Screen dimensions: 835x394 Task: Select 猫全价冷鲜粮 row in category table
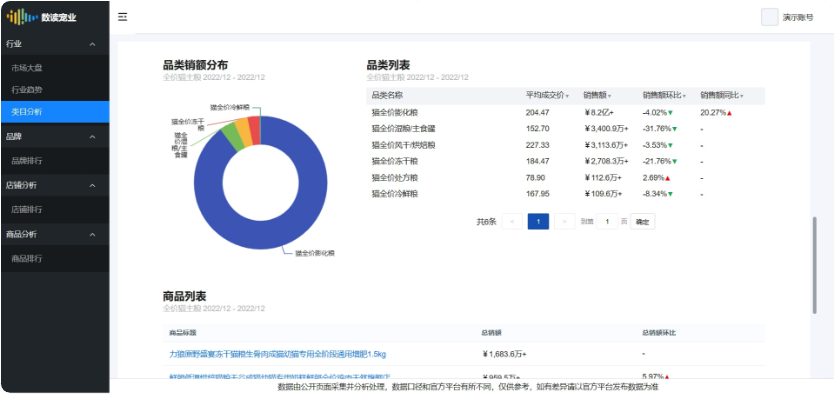point(566,194)
